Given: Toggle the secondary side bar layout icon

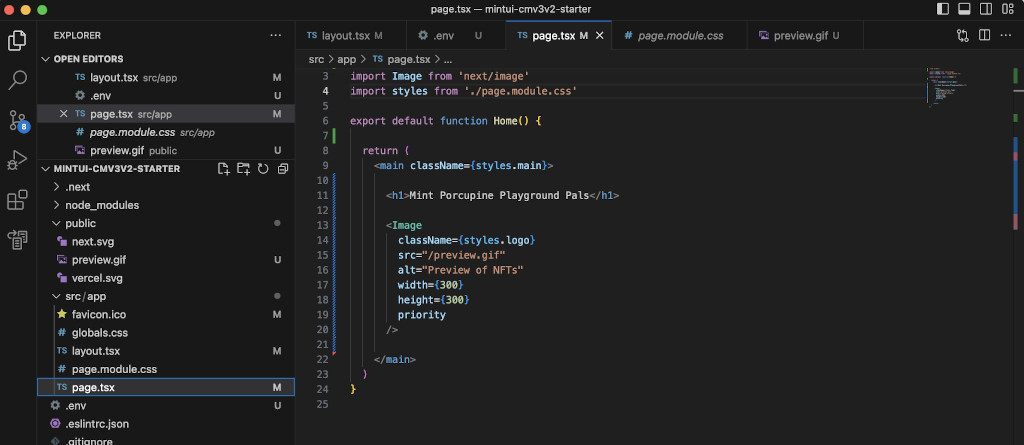Looking at the screenshot, I should (x=985, y=9).
